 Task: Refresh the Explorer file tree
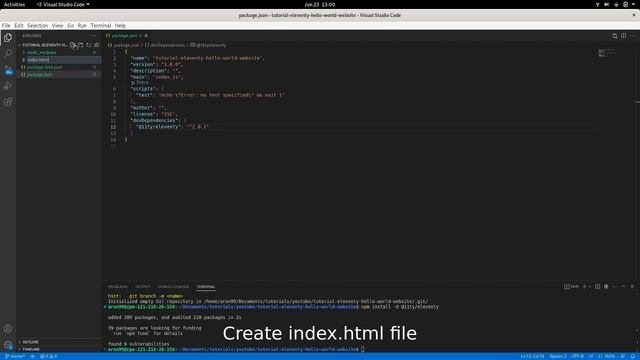tap(89, 45)
